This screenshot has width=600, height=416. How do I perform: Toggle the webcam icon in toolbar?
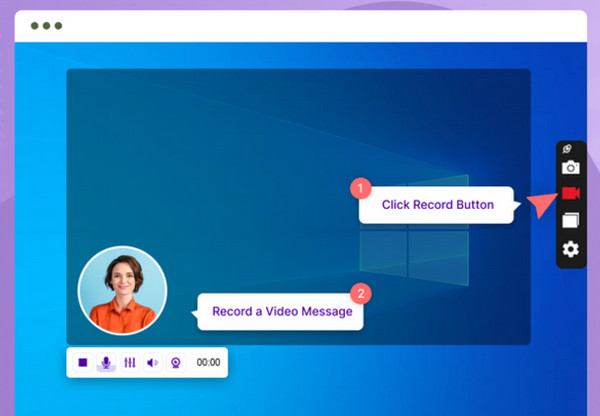[176, 362]
